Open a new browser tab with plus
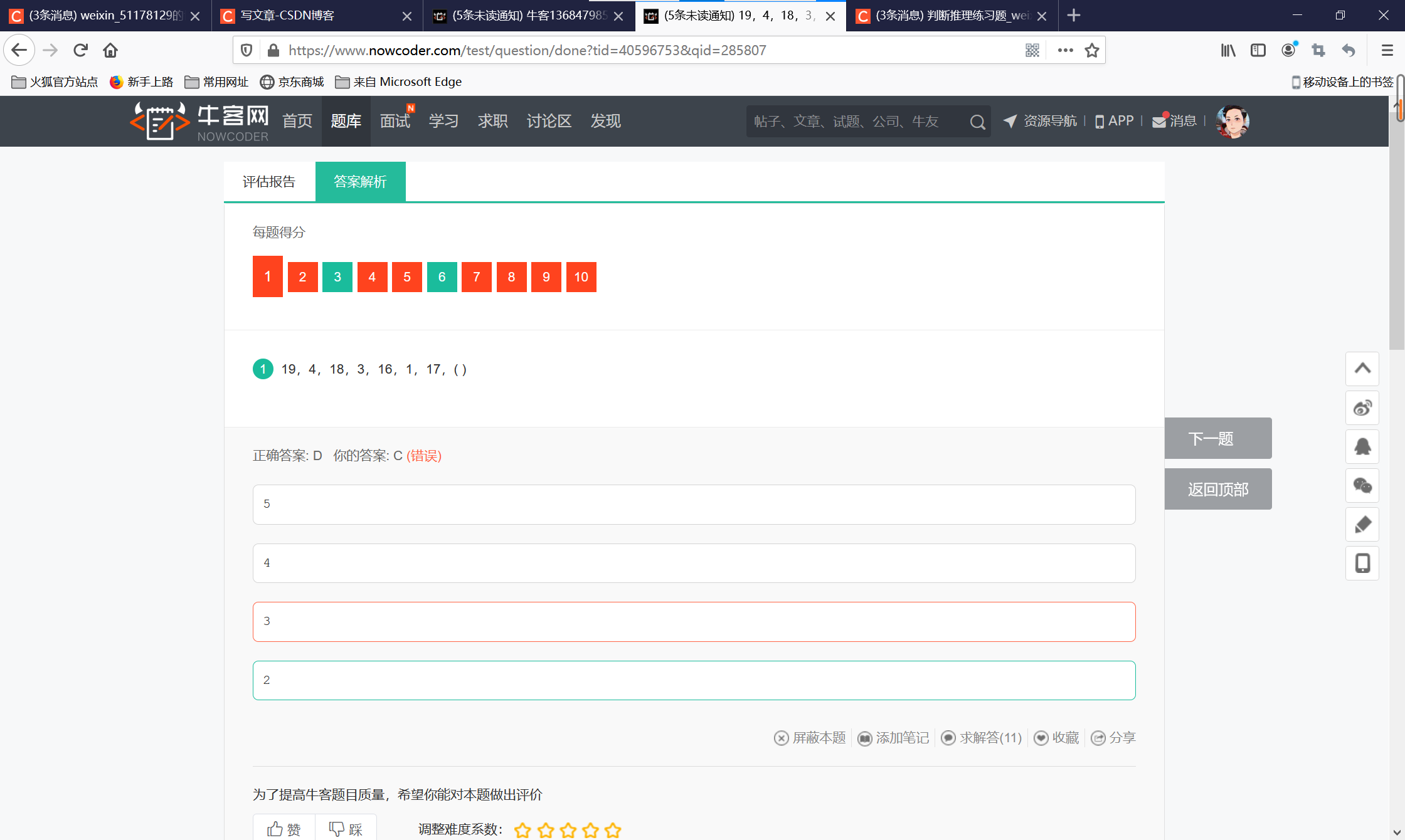 click(x=1074, y=15)
